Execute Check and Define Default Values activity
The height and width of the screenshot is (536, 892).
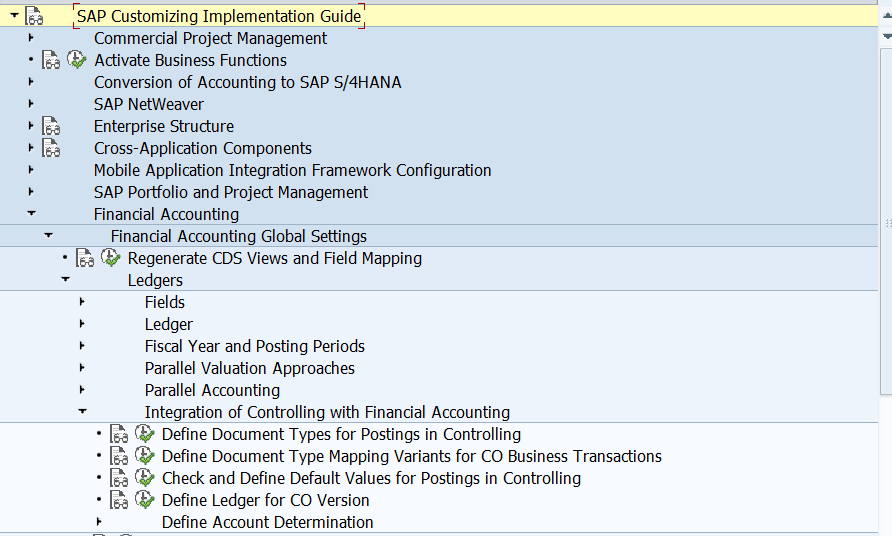click(x=144, y=477)
